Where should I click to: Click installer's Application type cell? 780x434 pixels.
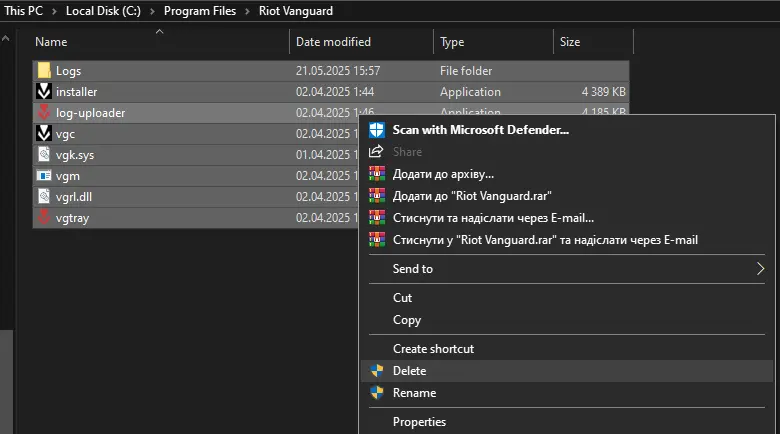pos(470,92)
